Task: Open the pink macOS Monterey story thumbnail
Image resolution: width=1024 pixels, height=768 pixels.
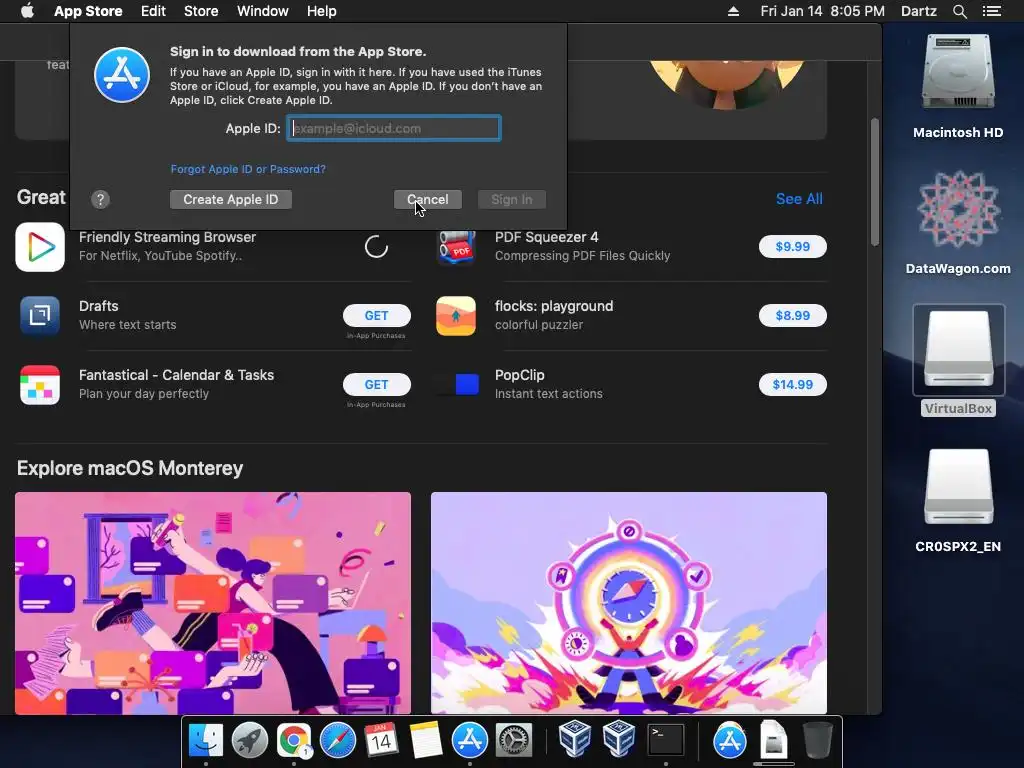Action: click(213, 603)
